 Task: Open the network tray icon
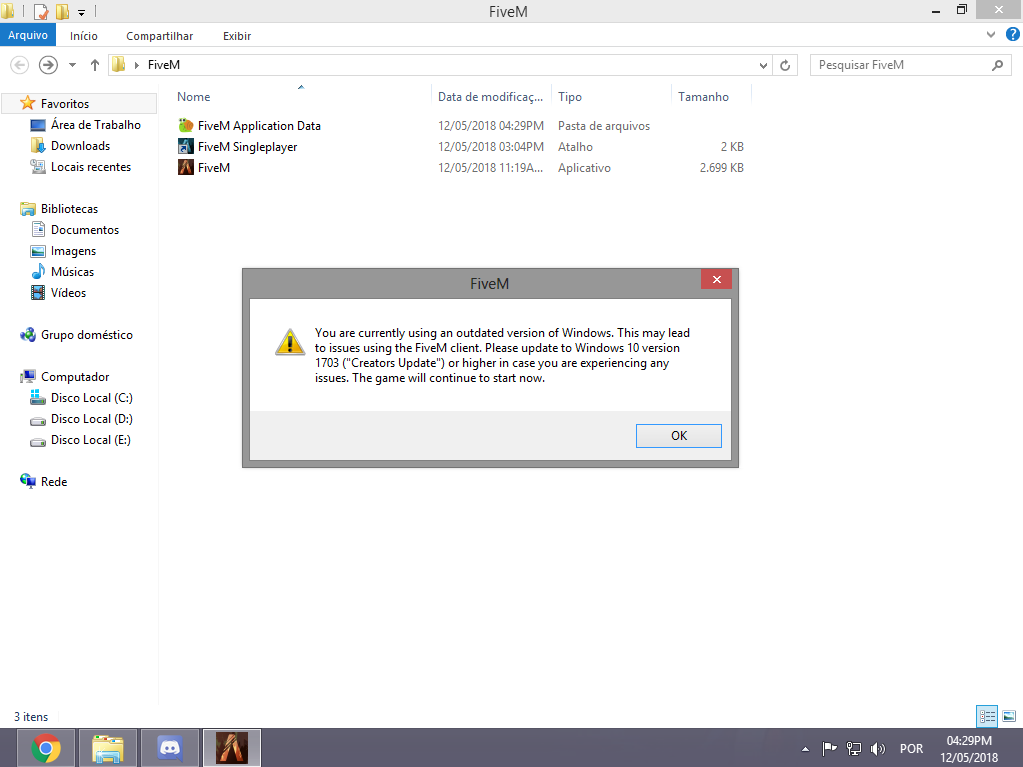[853, 749]
